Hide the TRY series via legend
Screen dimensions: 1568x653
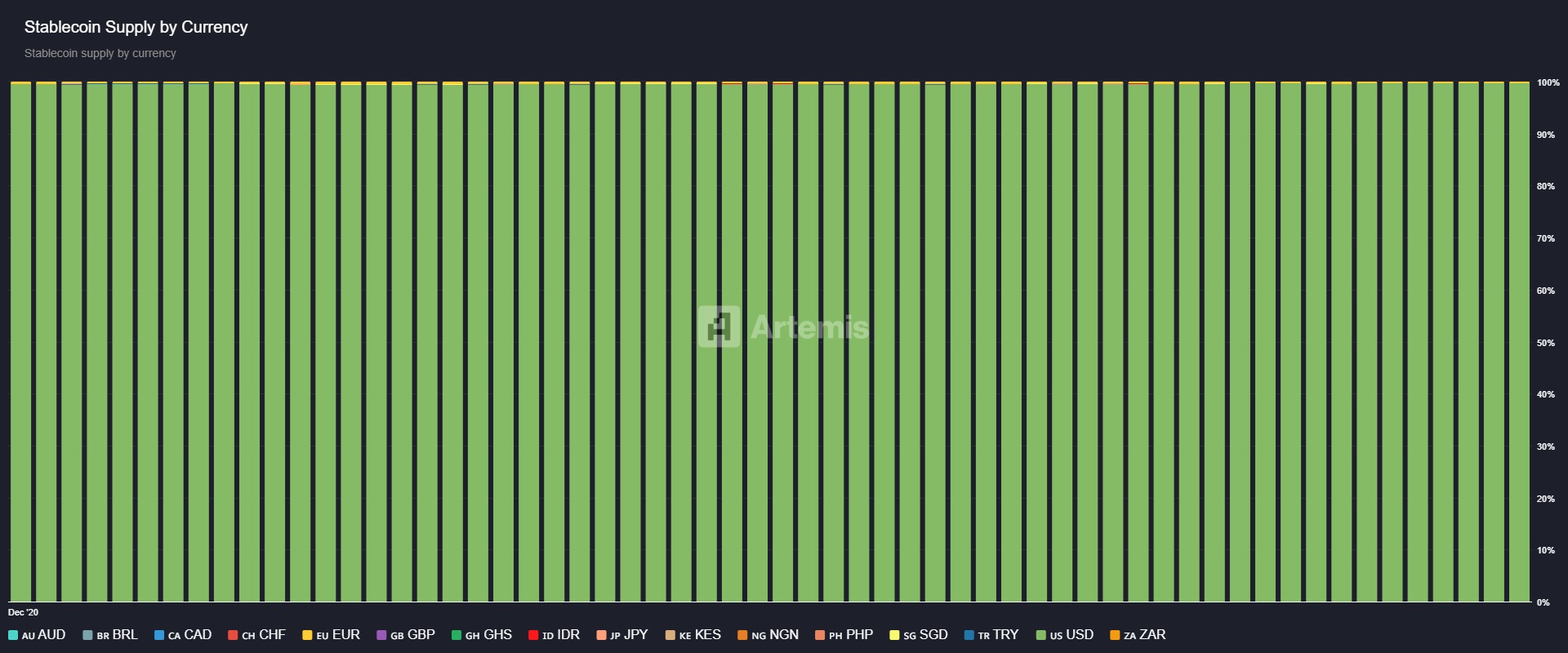tap(992, 635)
